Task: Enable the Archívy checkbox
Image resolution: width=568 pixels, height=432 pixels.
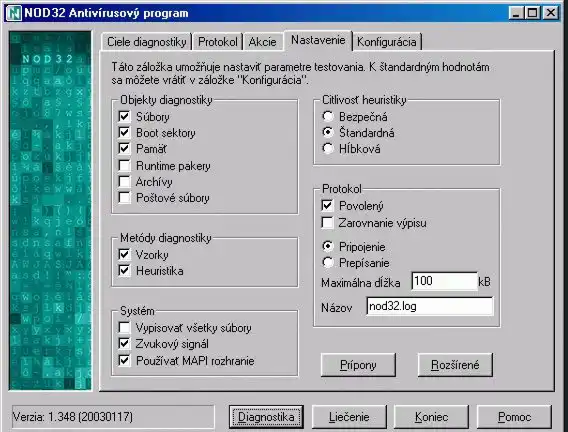Action: 124,181
